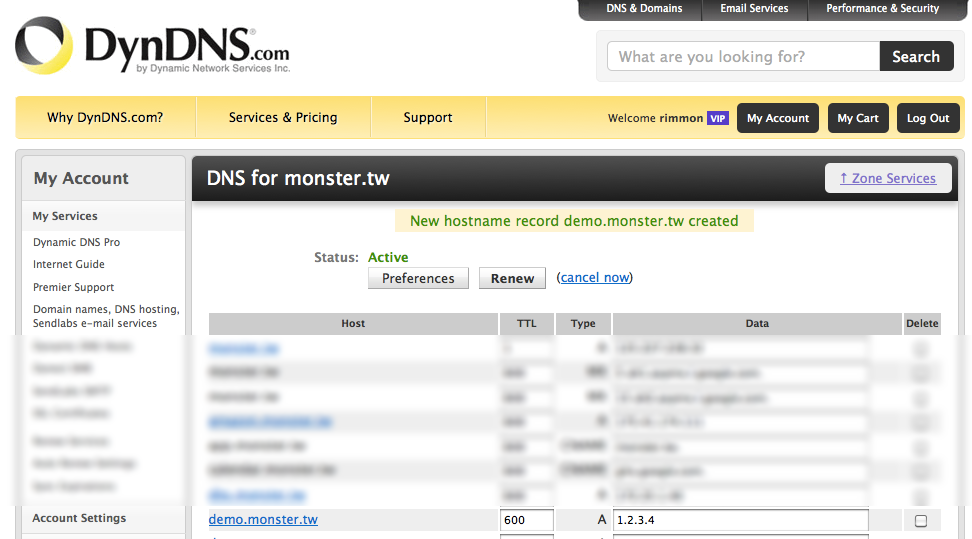Follow the Zone Services link
This screenshot has width=972, height=539.
coord(888,178)
